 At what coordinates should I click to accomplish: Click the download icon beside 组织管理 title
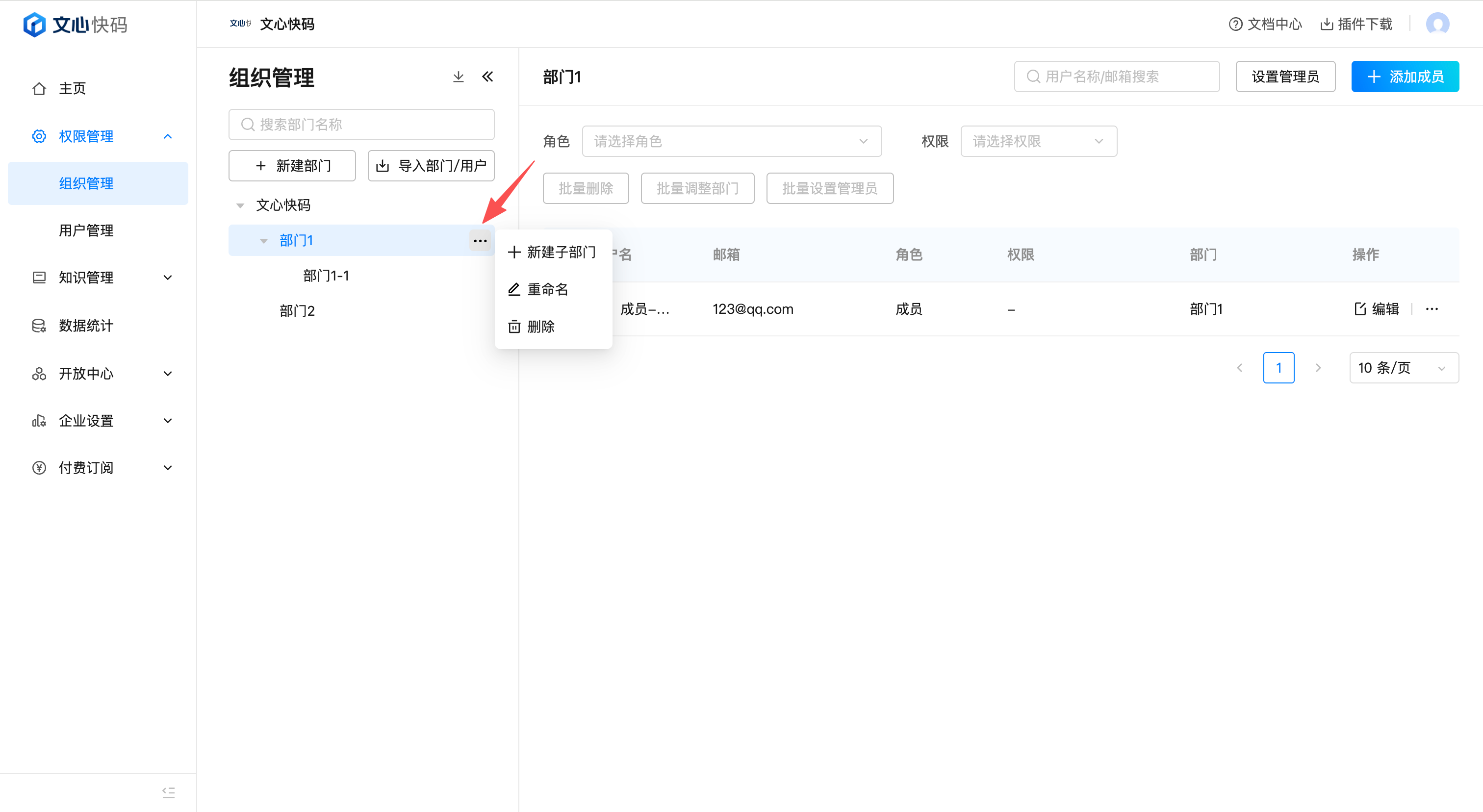[x=458, y=76]
